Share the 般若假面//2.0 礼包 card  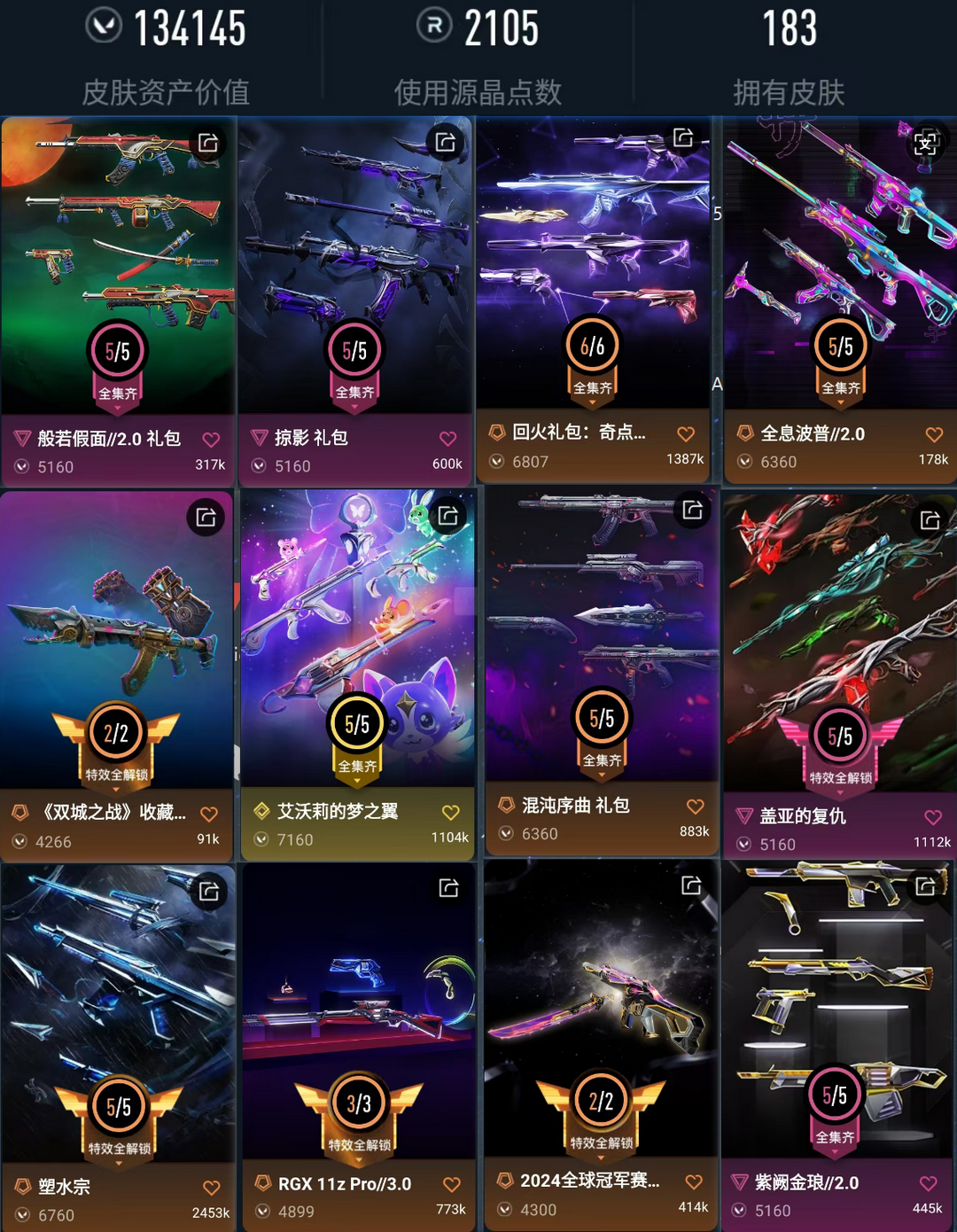pos(208,143)
